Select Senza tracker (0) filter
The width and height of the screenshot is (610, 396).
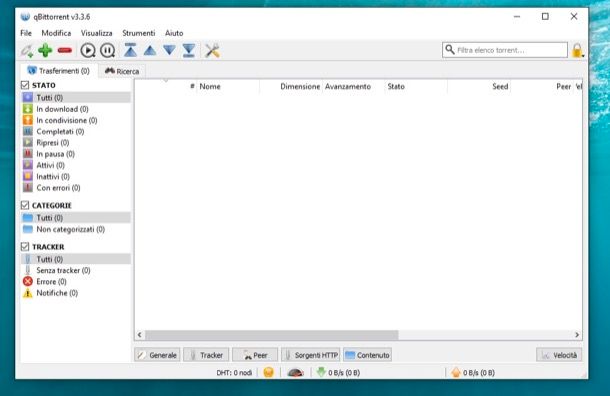click(76, 270)
